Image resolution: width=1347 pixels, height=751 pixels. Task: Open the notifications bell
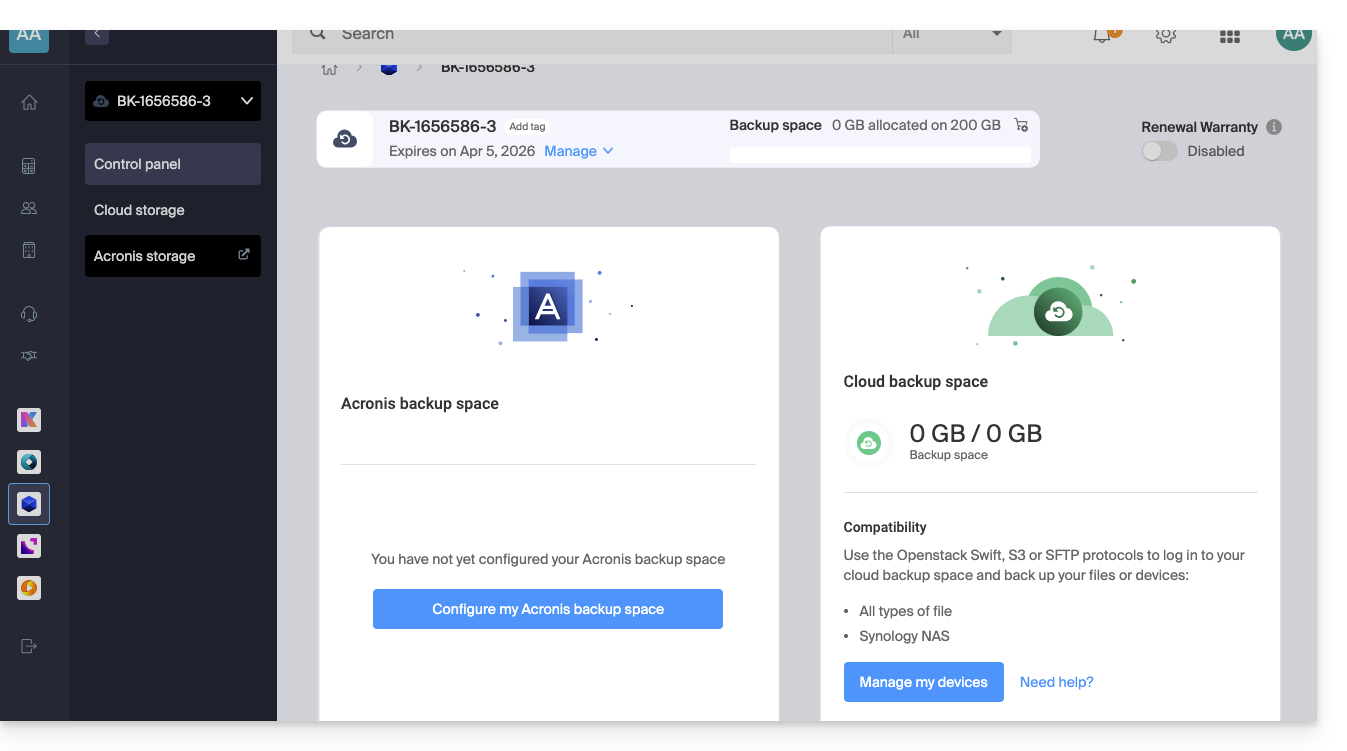coord(1102,35)
